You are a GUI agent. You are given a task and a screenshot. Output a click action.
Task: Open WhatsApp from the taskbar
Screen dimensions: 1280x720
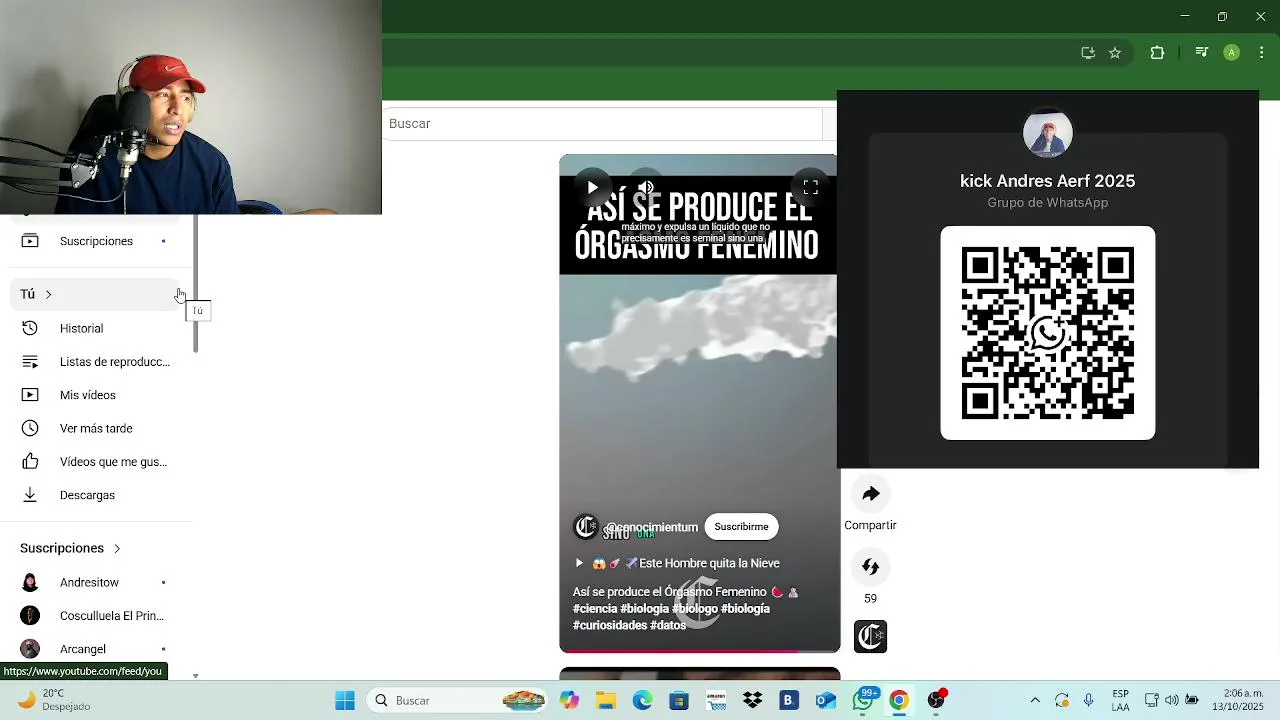pos(863,701)
